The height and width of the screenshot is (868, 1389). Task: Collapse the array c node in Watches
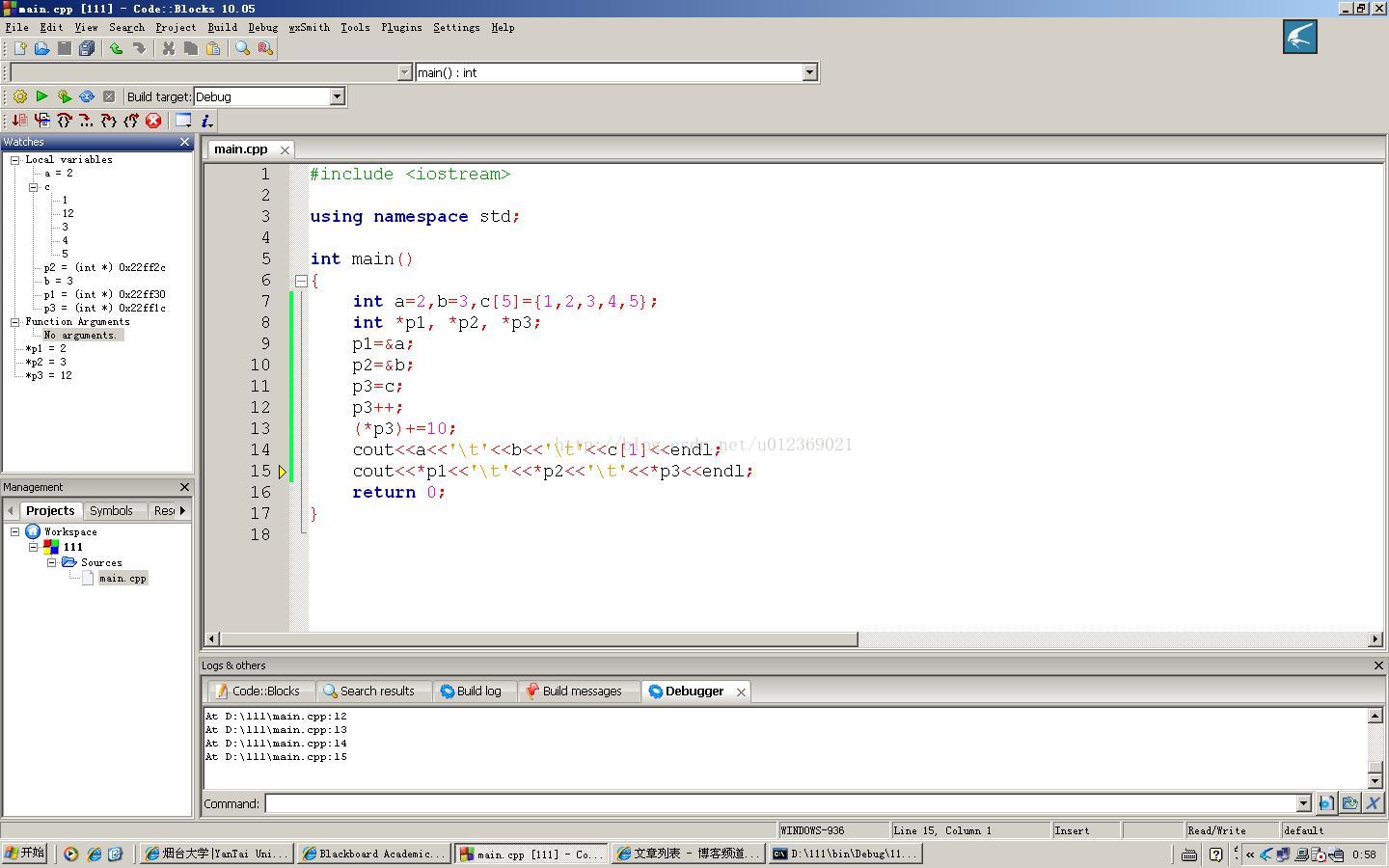[x=34, y=187]
